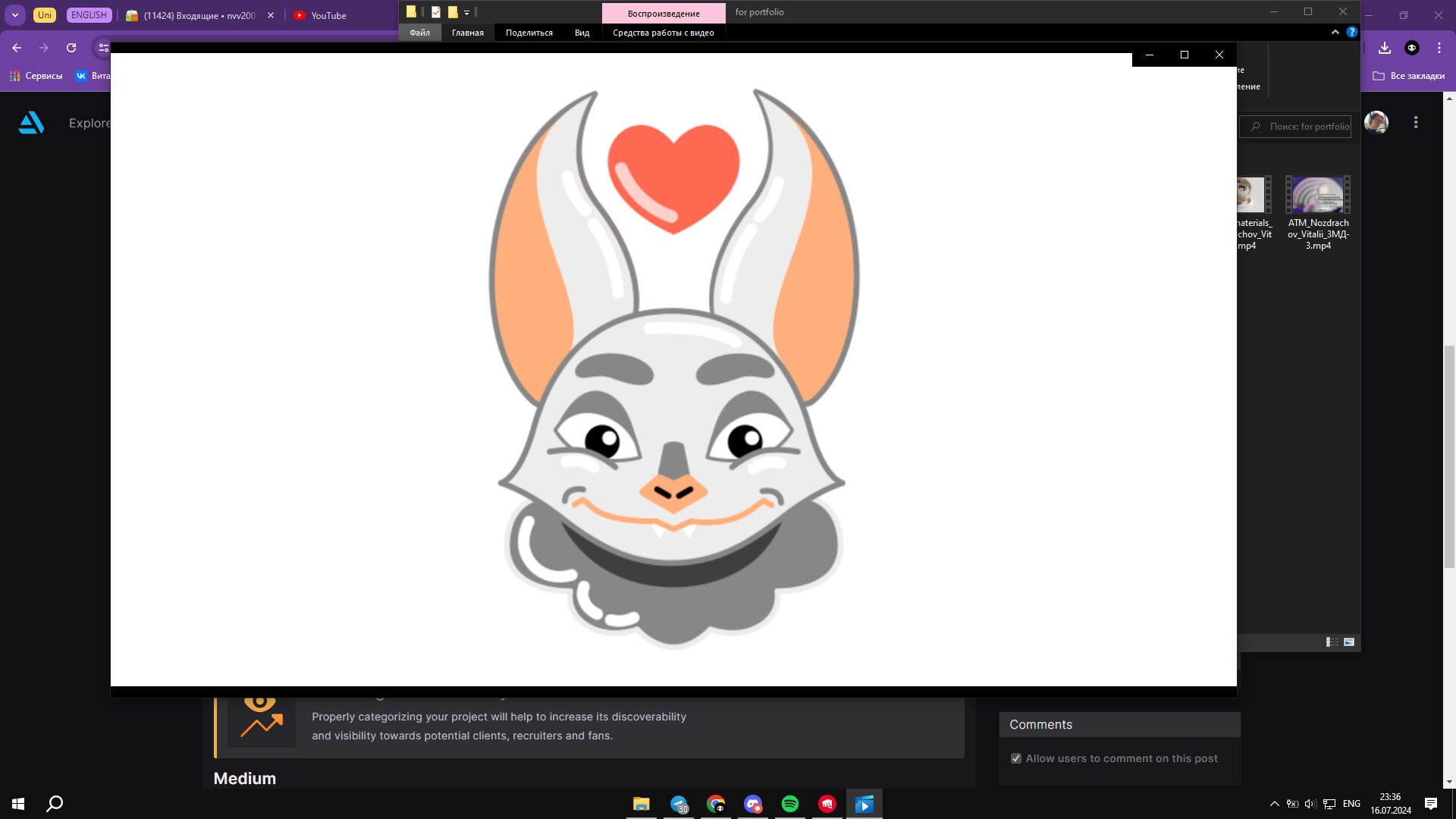
Task: Open the Главная ribbon tab
Action: pyautogui.click(x=467, y=33)
